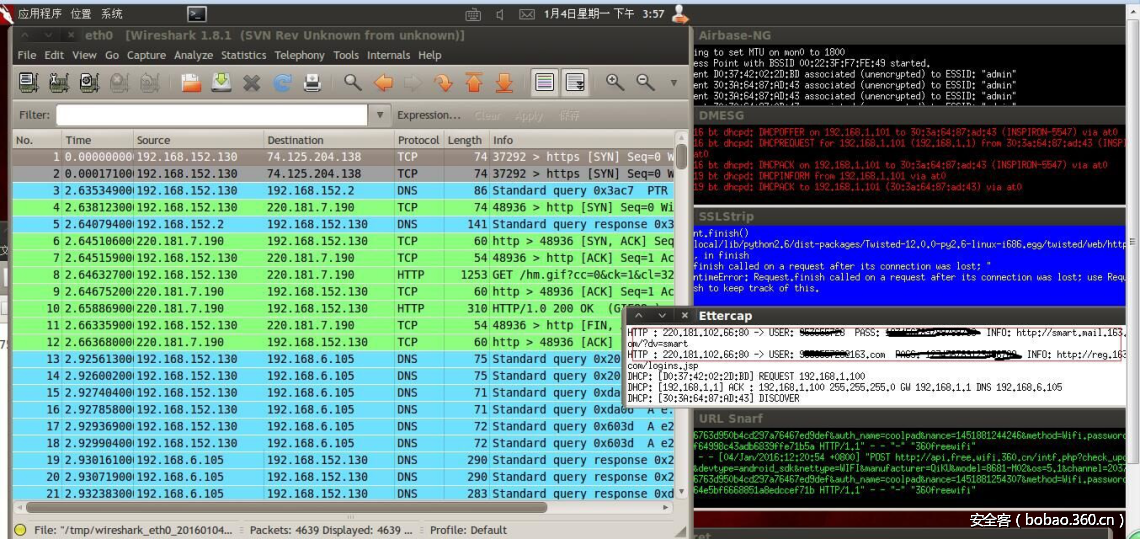Close the current capture file
This screenshot has height=539, width=1140.
(252, 83)
